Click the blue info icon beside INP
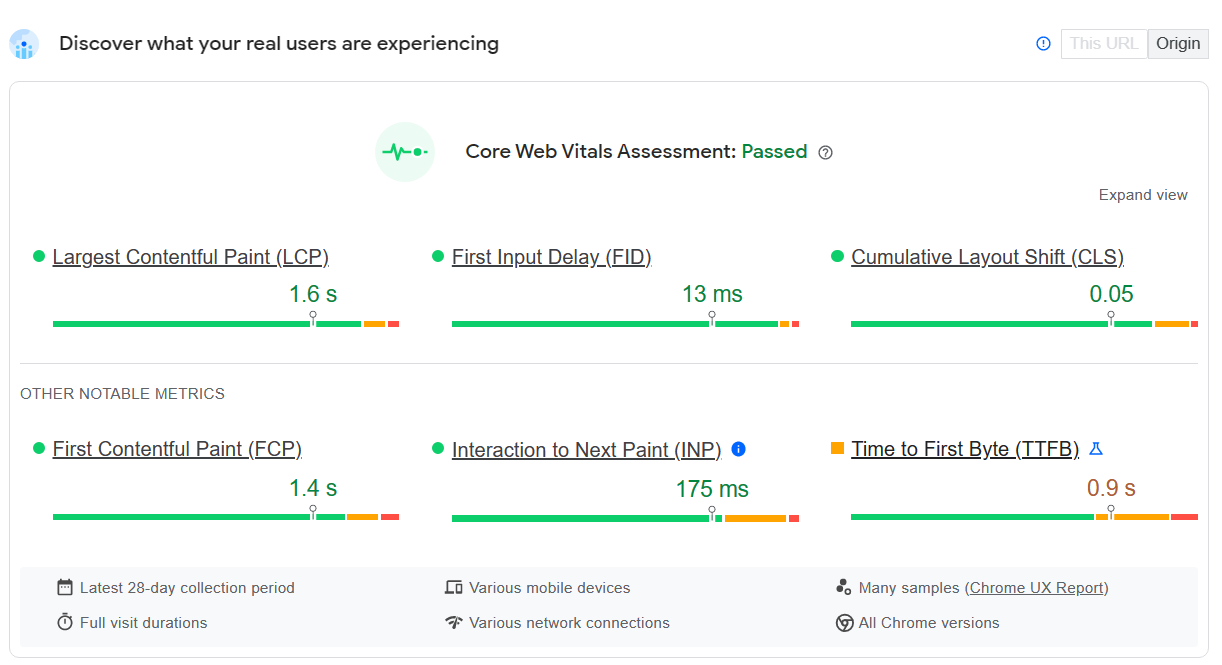The width and height of the screenshot is (1222, 665). click(738, 449)
